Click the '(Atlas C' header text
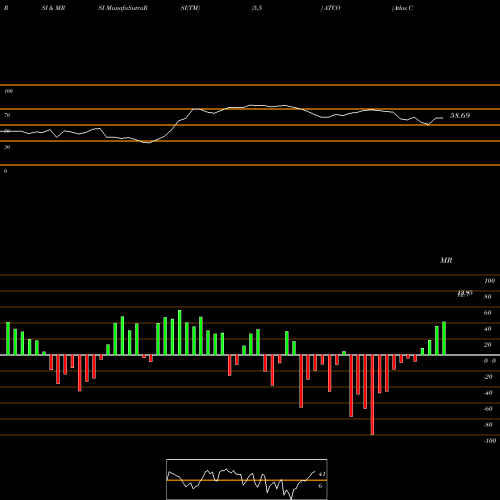 [403, 8]
